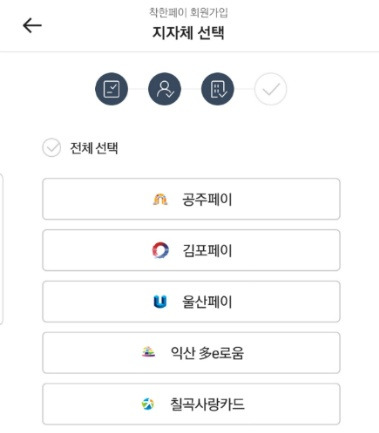Screen dimensions: 379x433
Task: Click the 울산페이 blue U logo
Action: click(160, 302)
